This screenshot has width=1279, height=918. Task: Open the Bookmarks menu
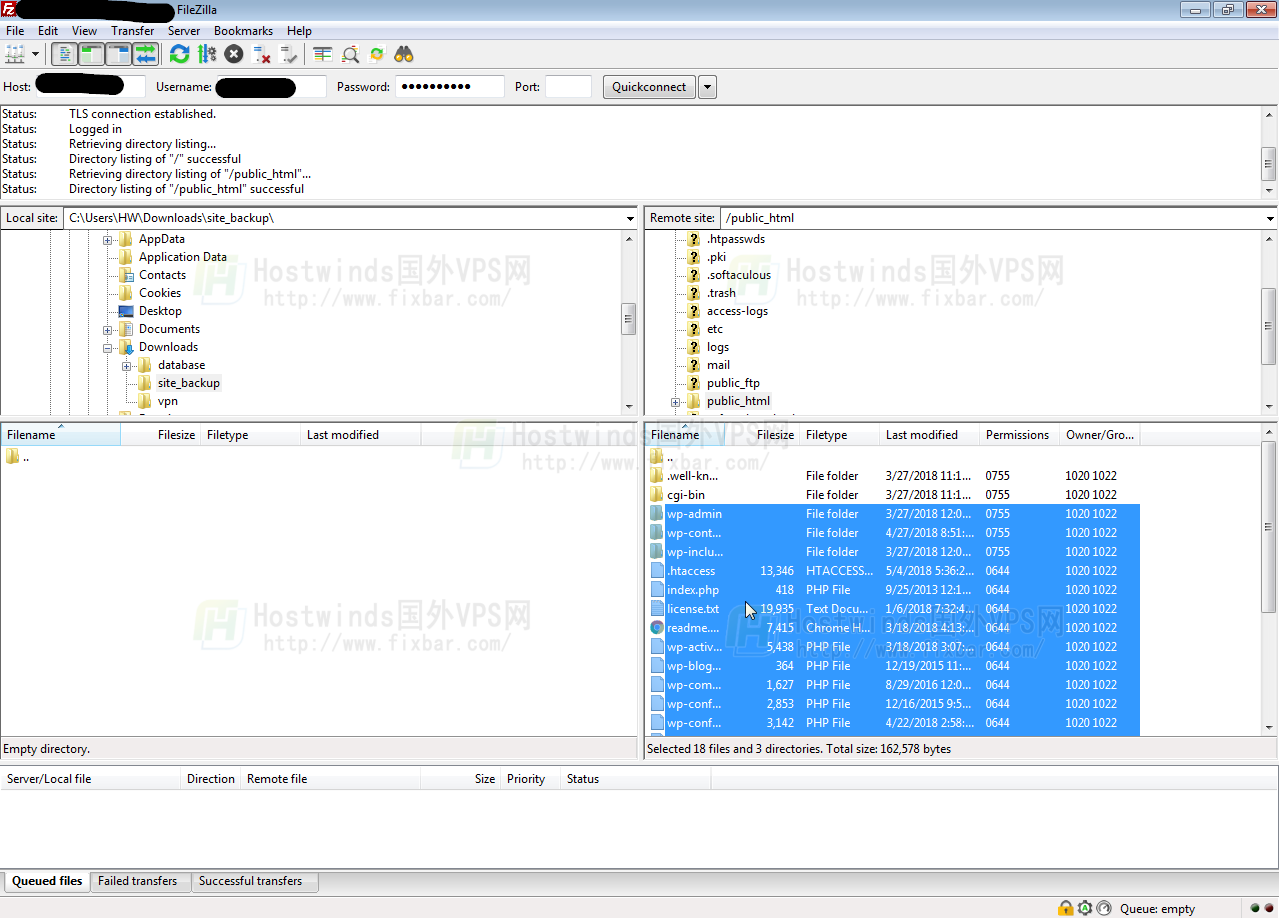point(243,31)
